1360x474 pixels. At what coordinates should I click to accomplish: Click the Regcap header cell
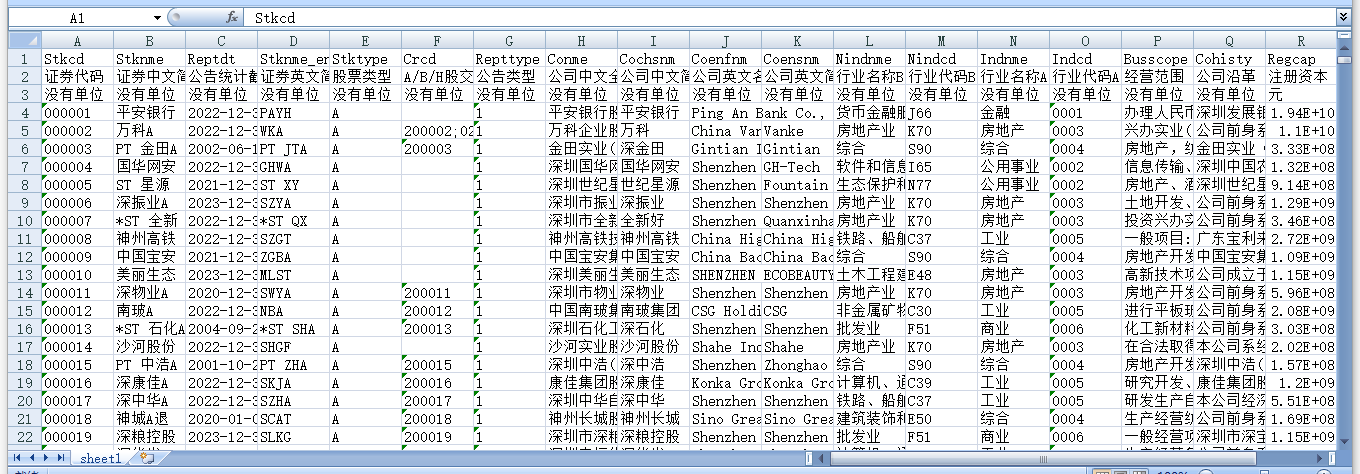[1300, 58]
